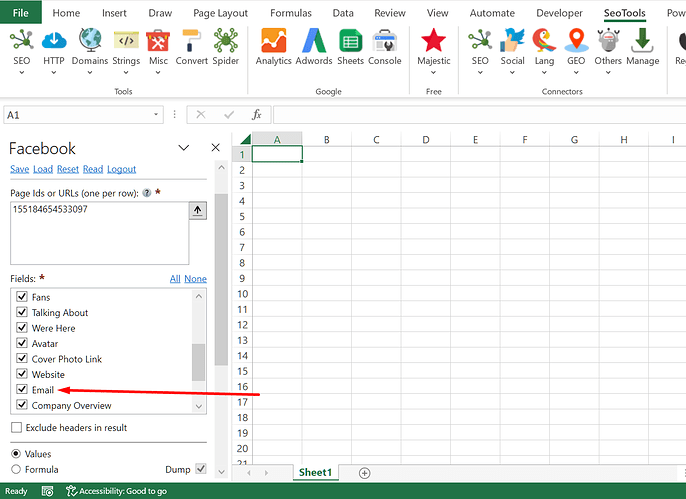This screenshot has width=686, height=499.
Task: Click the confirm checkmark in formula bar
Action: pyautogui.click(x=228, y=115)
